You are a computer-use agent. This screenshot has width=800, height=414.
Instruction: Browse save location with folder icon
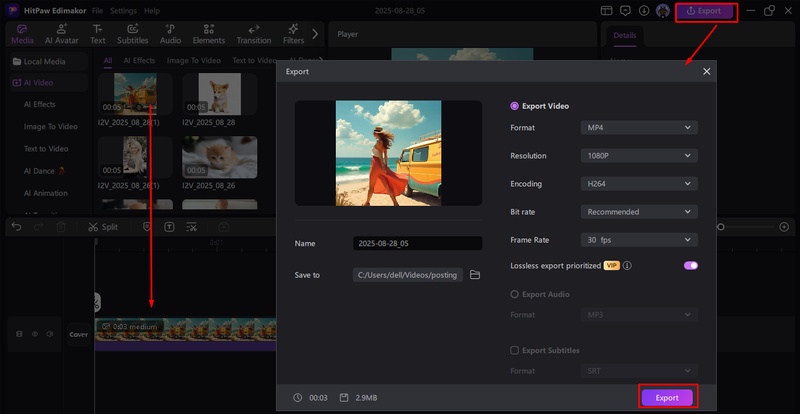pos(475,275)
